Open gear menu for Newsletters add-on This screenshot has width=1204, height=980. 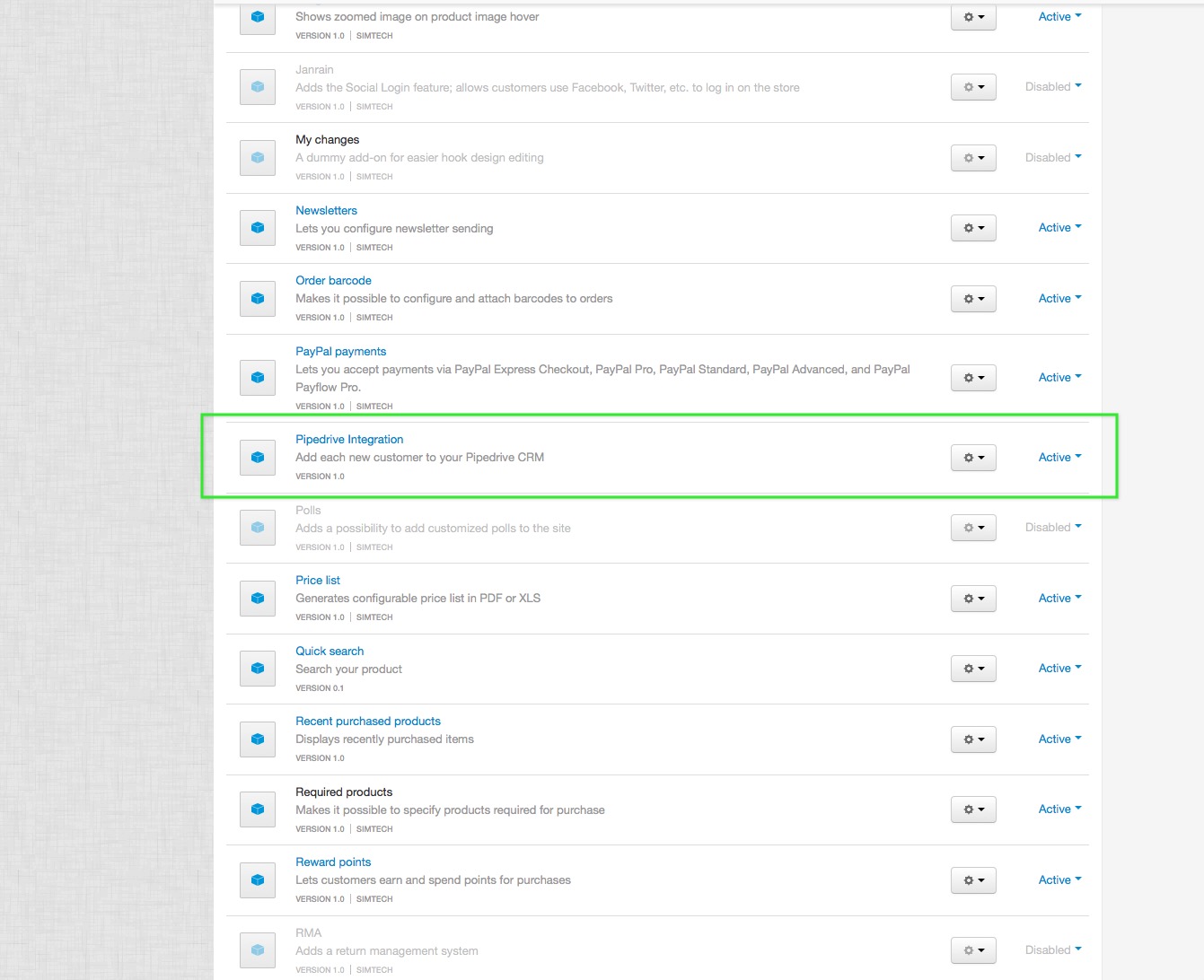coord(973,228)
